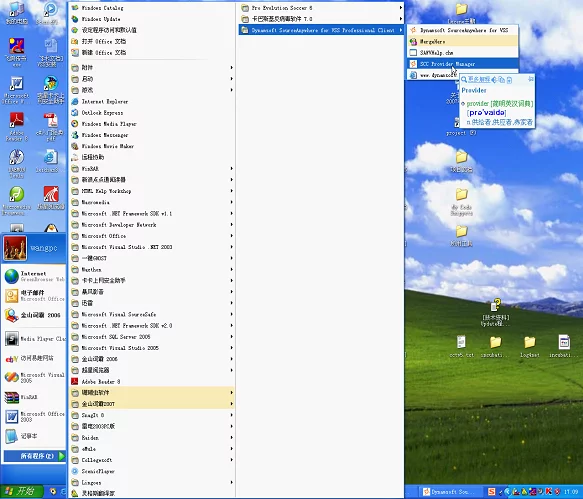Open the Maxthon folder

(152, 269)
